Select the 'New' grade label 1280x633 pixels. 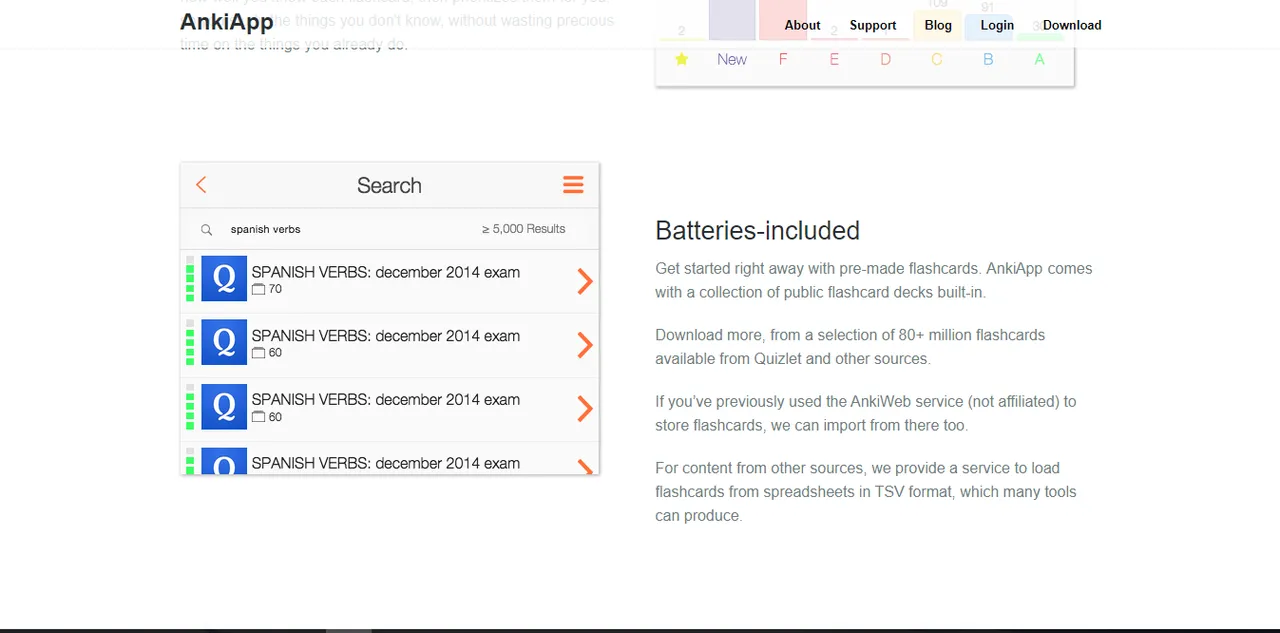click(732, 59)
